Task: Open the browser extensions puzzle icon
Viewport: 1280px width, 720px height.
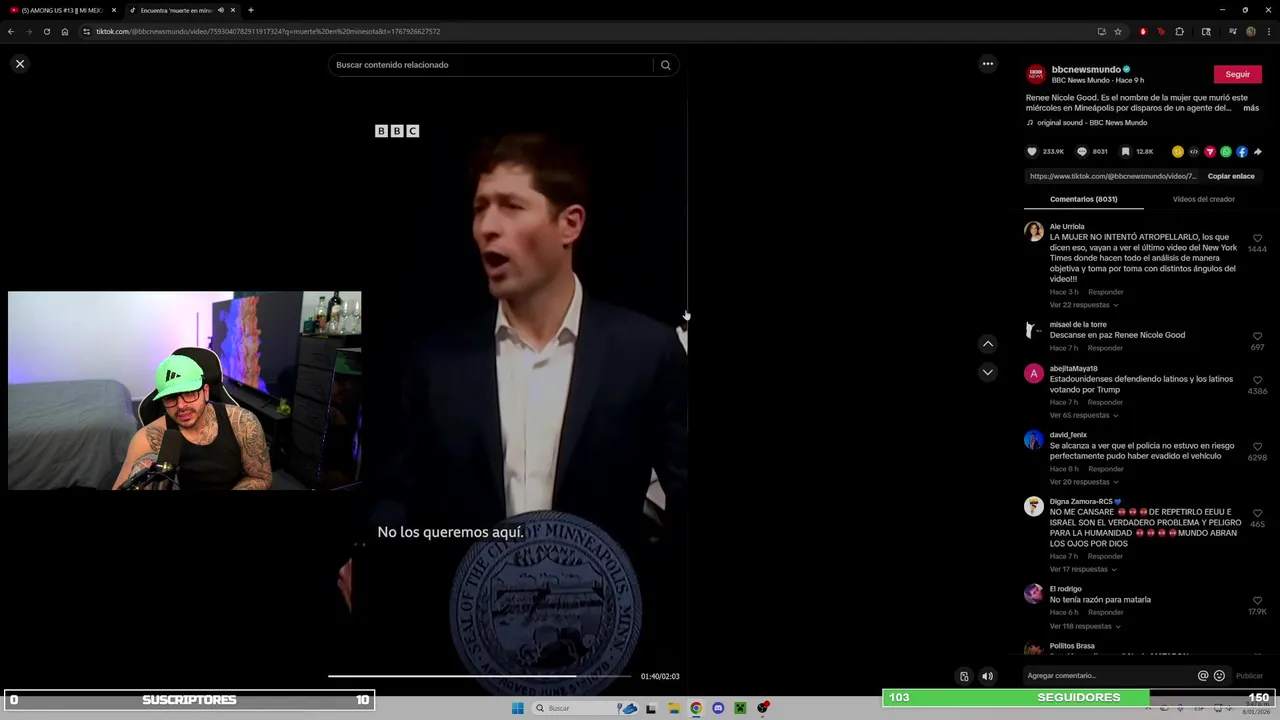Action: (1180, 31)
